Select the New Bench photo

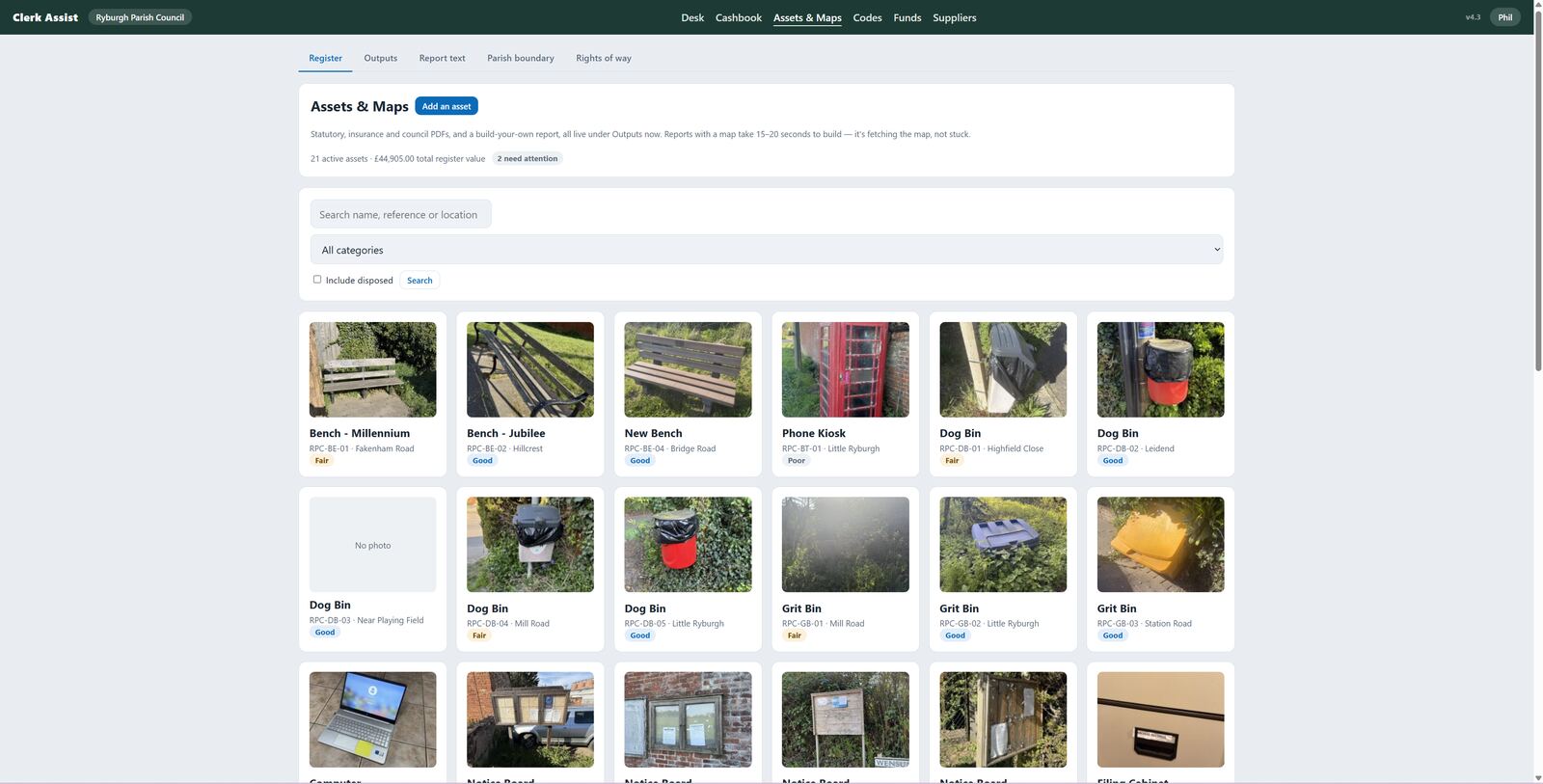coord(688,369)
